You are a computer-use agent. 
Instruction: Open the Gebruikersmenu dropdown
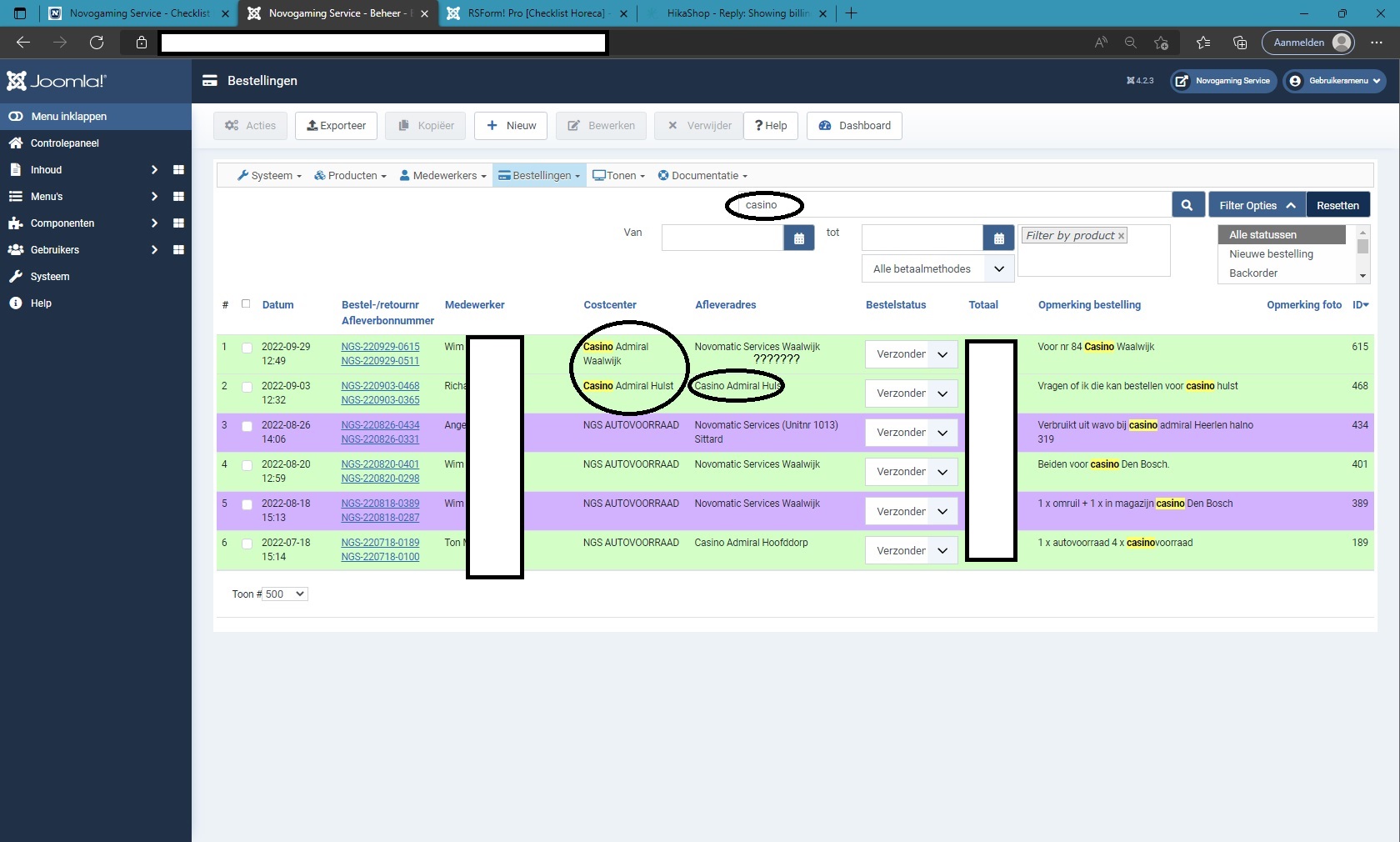pyautogui.click(x=1335, y=81)
